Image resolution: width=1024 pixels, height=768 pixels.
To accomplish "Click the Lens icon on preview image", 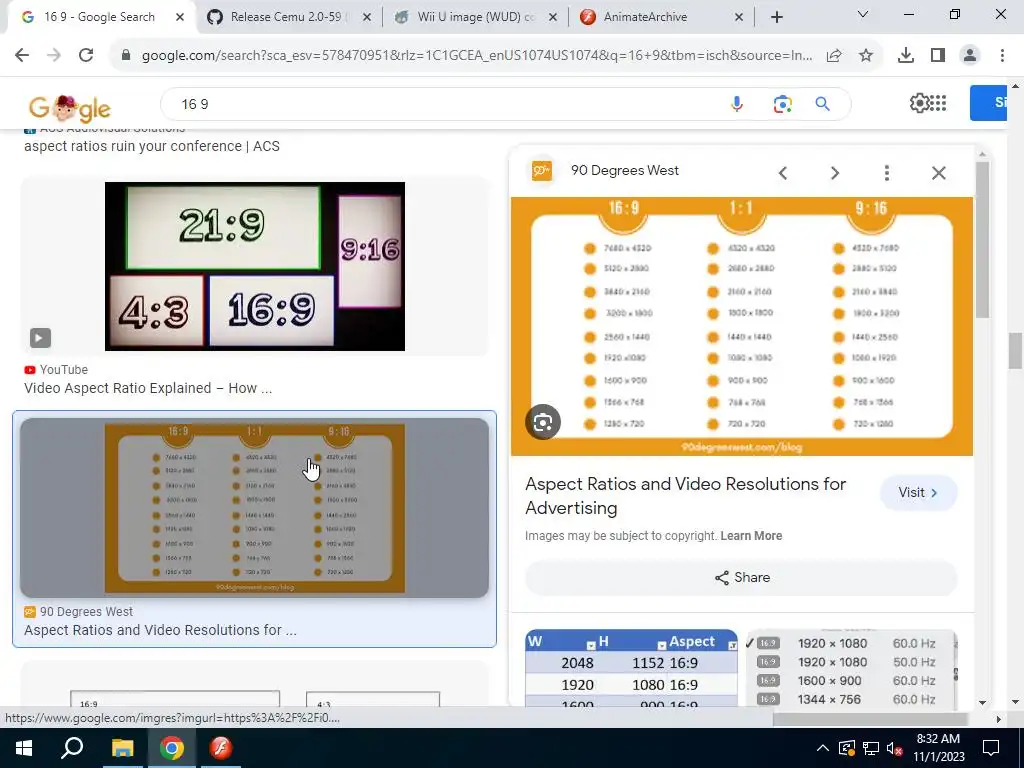I will [x=543, y=423].
